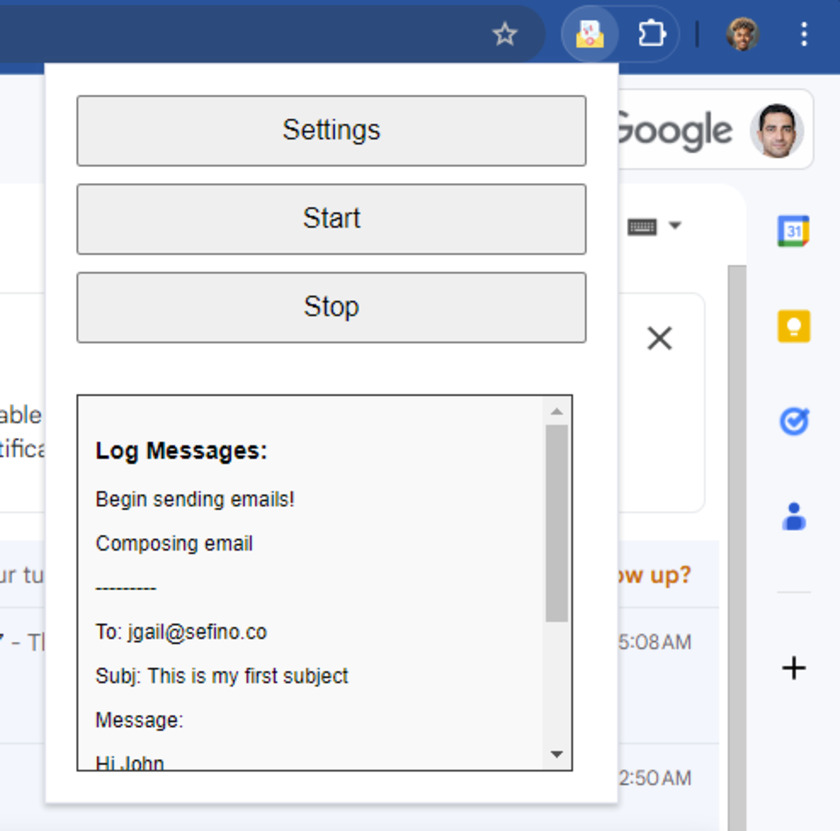The width and height of the screenshot is (840, 831).
Task: Dismiss the Gmail banner with the X
Action: click(659, 339)
